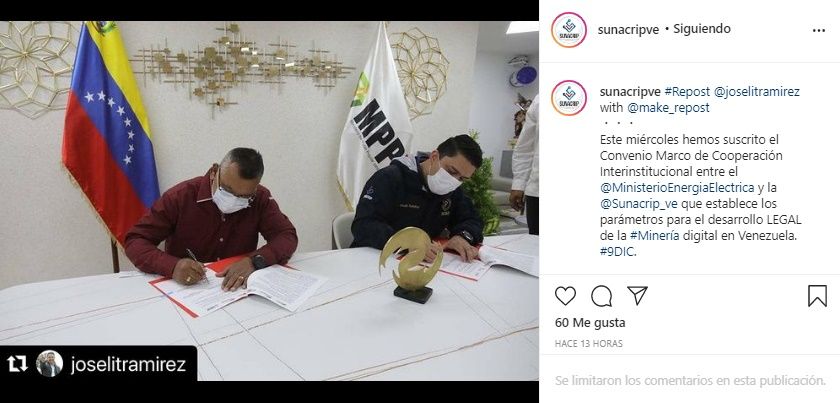840x403 pixels.
Task: Open comments with the speech bubble icon
Action: [x=601, y=296]
